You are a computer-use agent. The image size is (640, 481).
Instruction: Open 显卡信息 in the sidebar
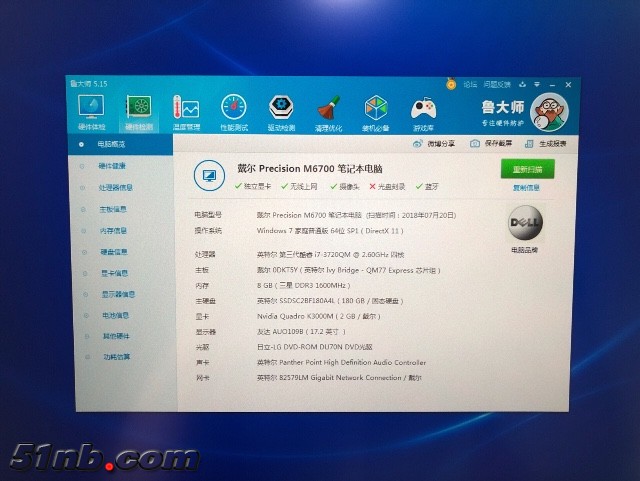tap(114, 273)
